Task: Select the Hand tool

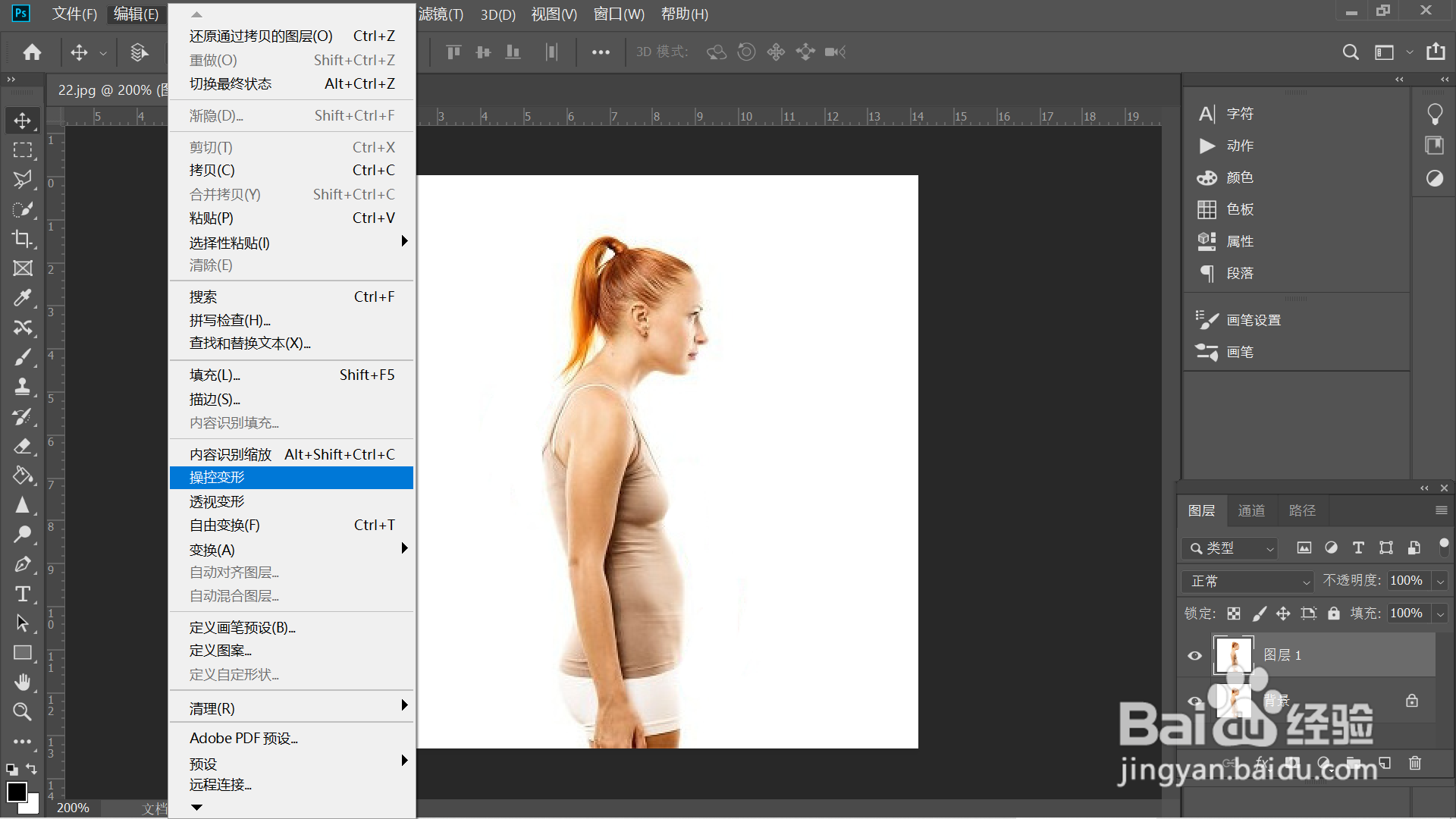Action: pyautogui.click(x=23, y=682)
